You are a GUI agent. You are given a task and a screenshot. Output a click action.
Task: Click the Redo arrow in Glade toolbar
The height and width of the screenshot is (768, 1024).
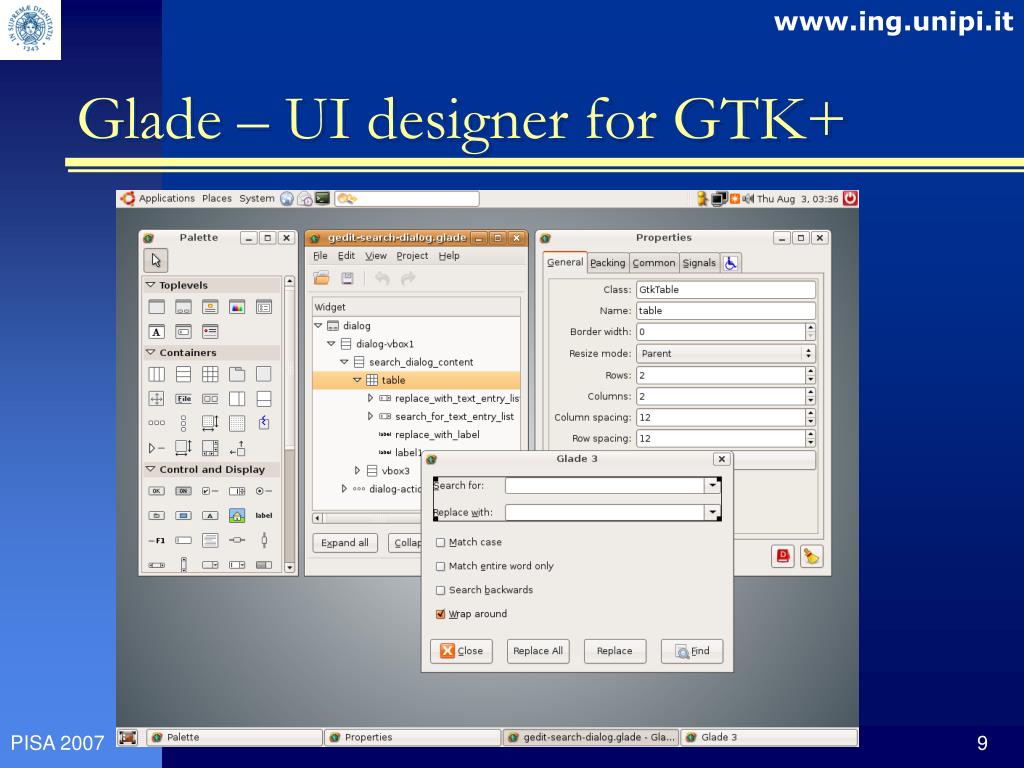pos(408,279)
